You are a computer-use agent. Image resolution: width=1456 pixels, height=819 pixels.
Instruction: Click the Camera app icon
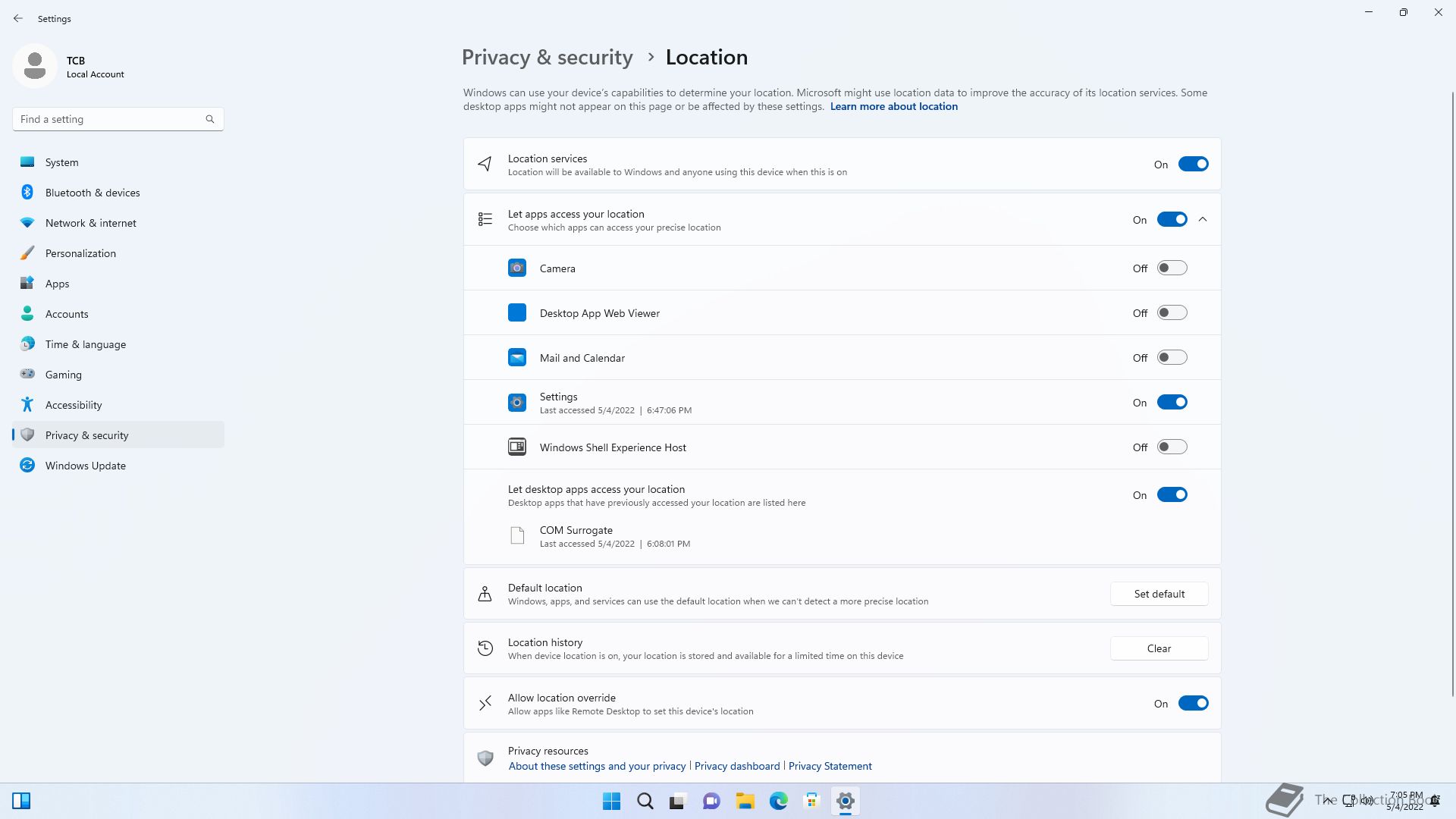click(517, 268)
